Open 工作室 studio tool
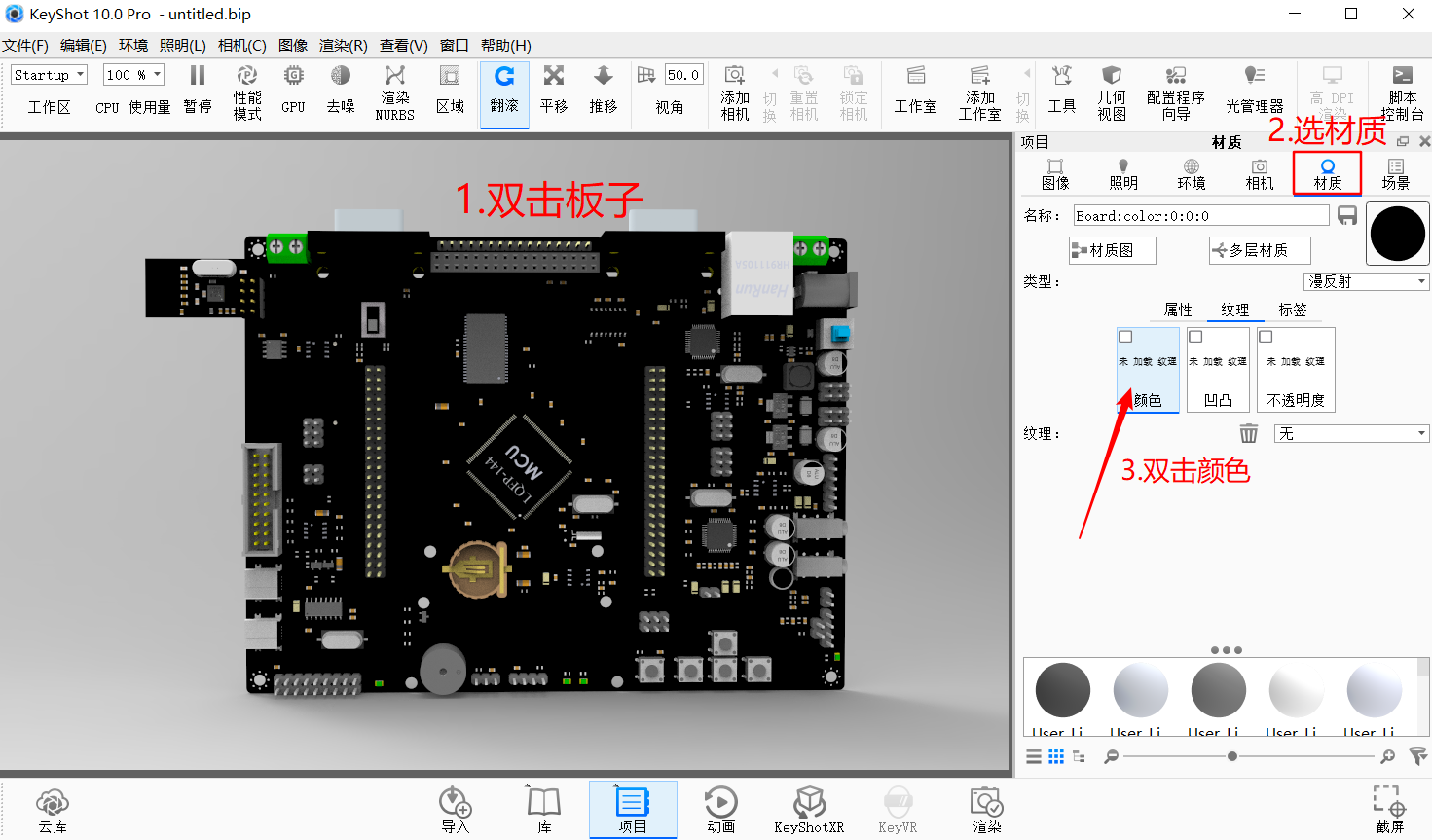 pyautogui.click(x=915, y=90)
